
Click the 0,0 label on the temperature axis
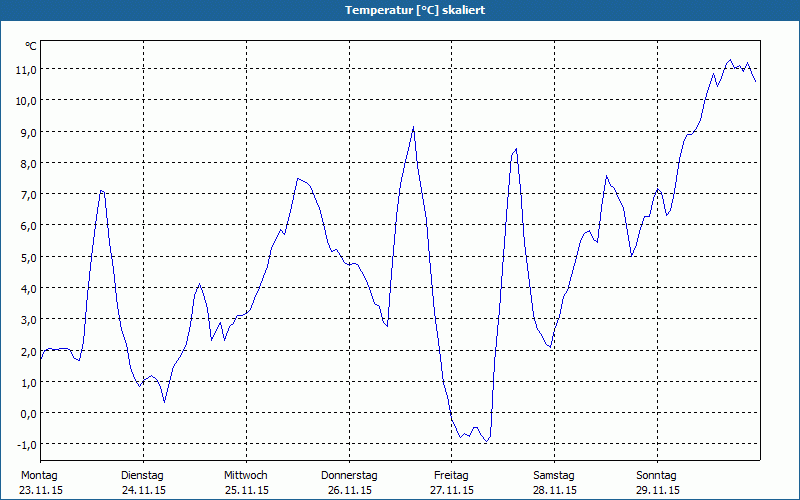coord(25,413)
